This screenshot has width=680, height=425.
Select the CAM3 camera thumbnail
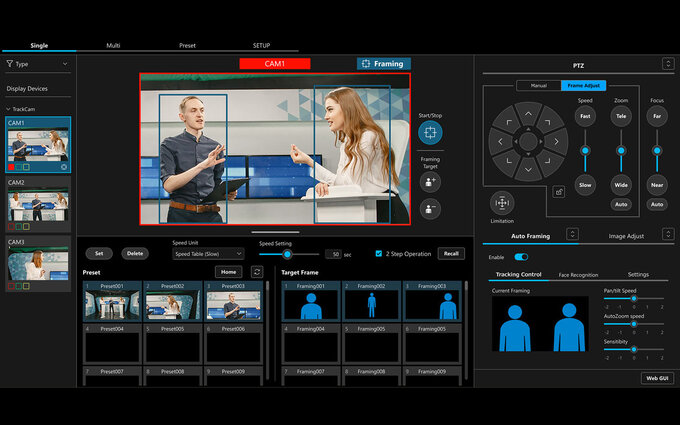pyautogui.click(x=38, y=263)
